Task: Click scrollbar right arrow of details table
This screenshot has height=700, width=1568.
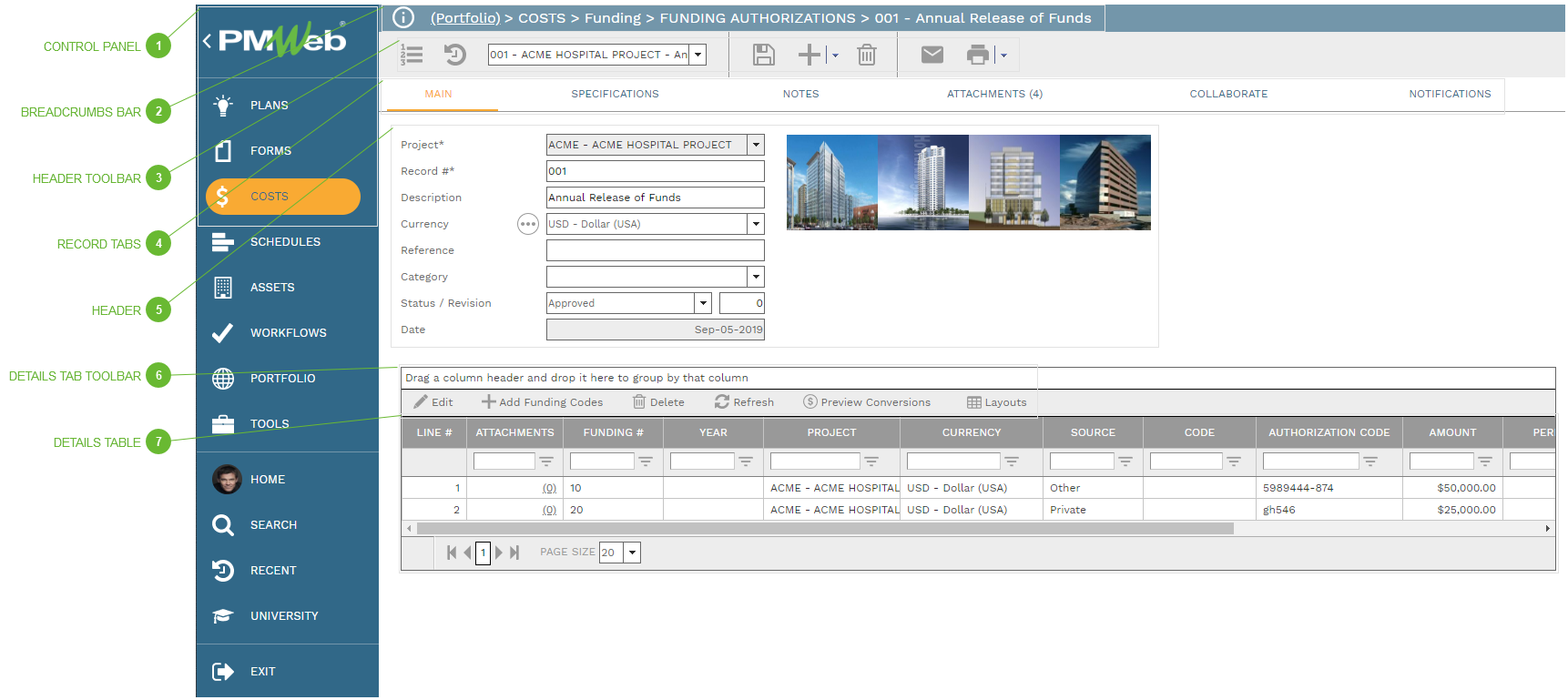Action: click(1547, 528)
